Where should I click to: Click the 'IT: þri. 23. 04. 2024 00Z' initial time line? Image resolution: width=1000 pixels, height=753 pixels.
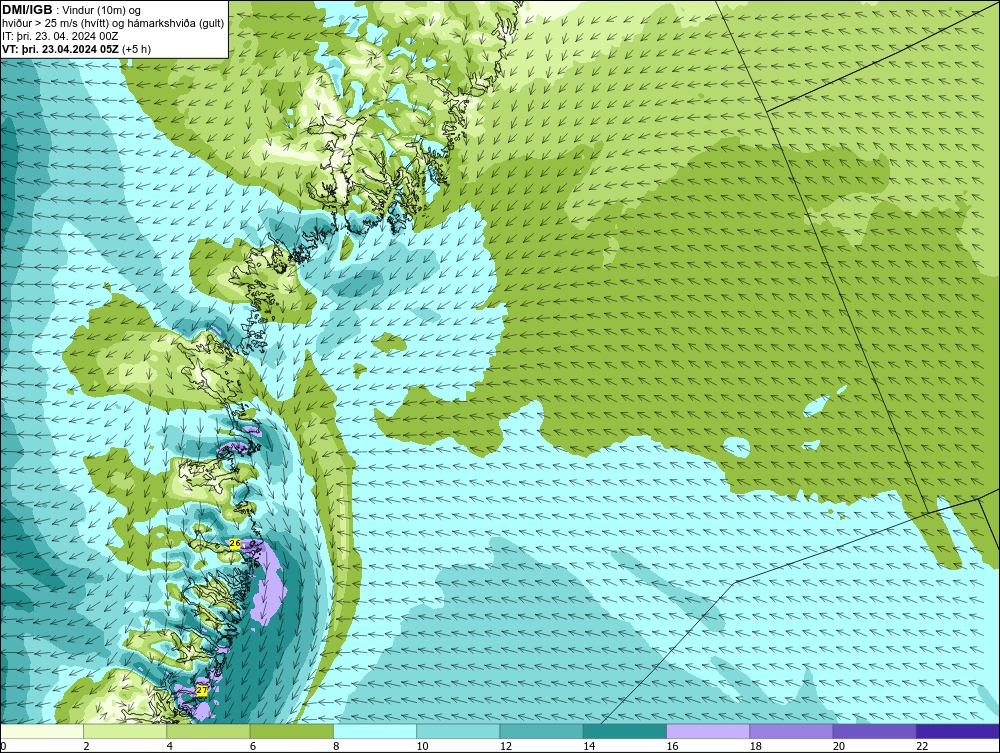click(x=60, y=36)
